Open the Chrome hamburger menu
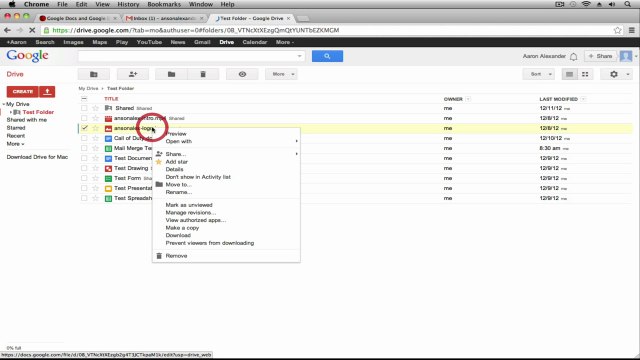 click(631, 30)
